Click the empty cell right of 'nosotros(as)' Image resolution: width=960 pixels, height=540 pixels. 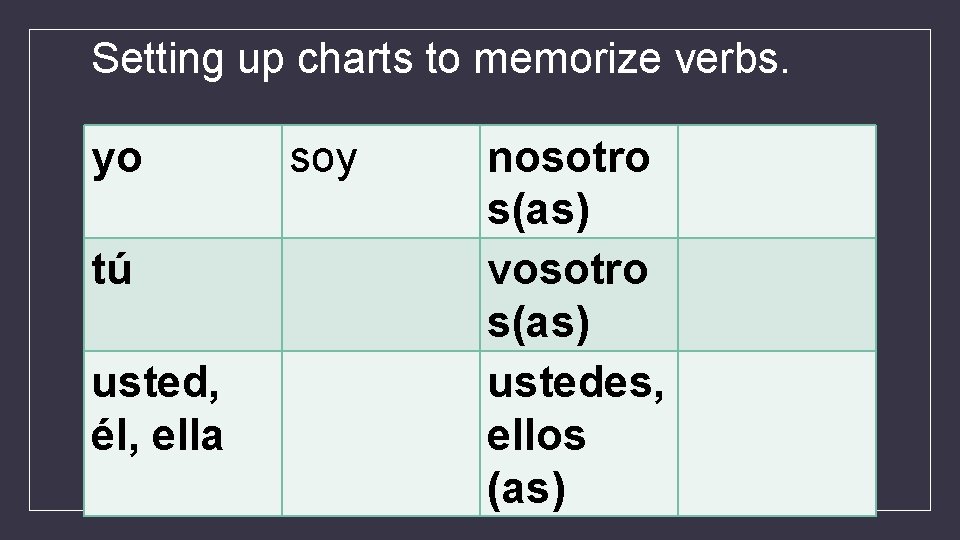click(777, 182)
